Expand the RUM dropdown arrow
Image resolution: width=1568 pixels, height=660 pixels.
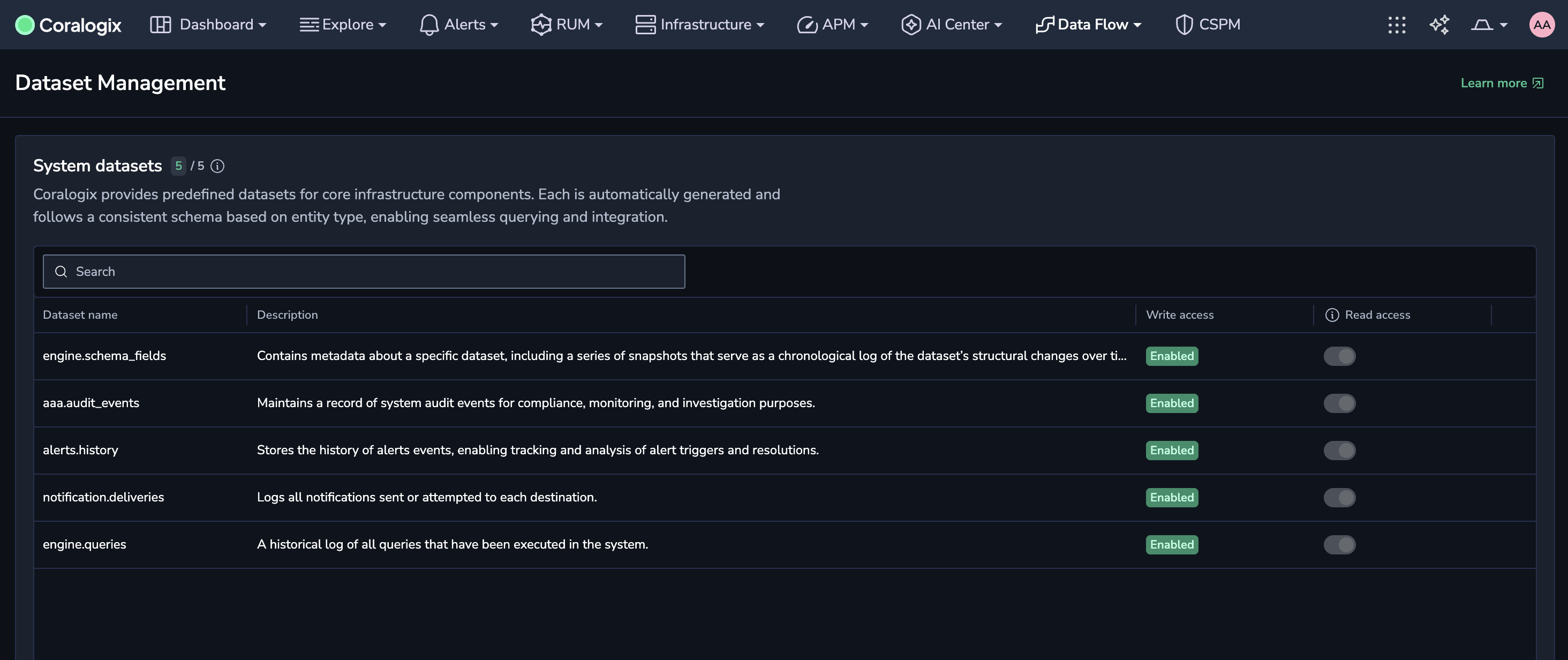pyautogui.click(x=598, y=26)
